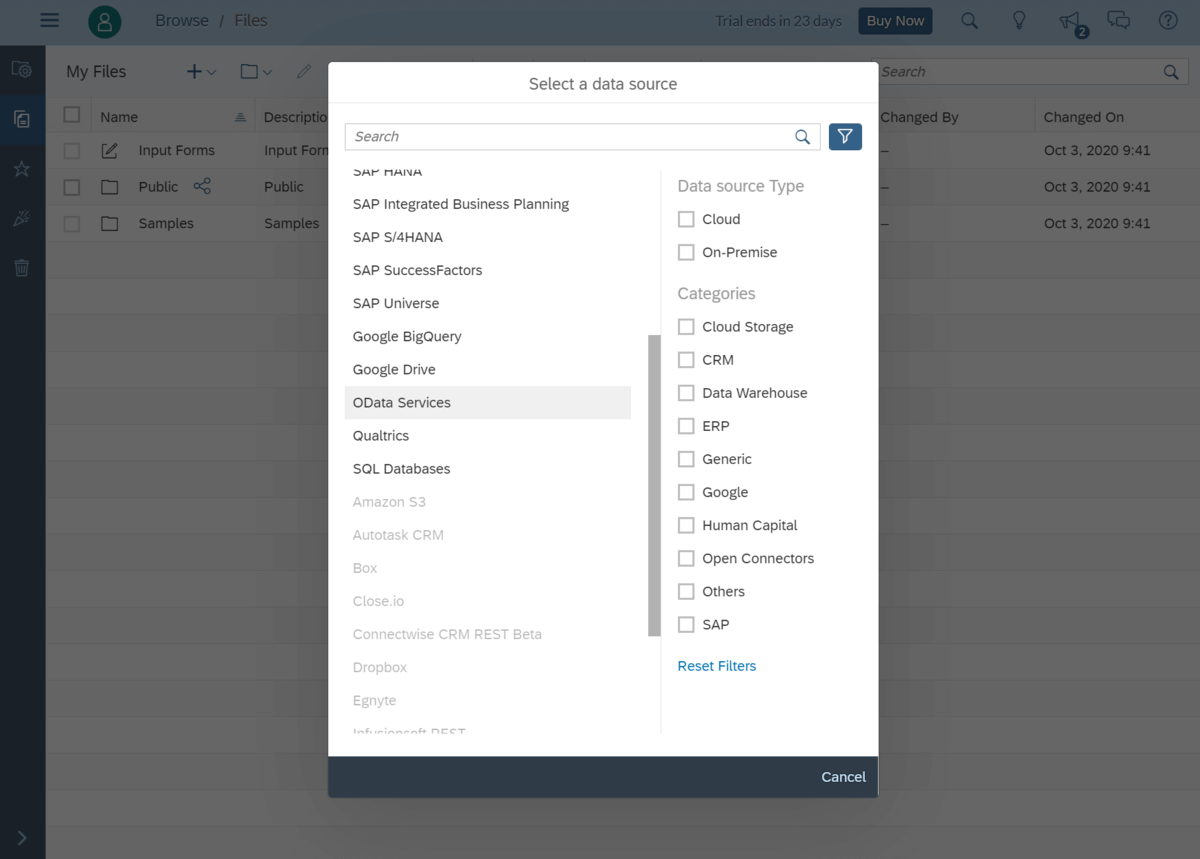Check the On-Premise checkbox
Image resolution: width=1200 pixels, height=859 pixels.
click(686, 252)
